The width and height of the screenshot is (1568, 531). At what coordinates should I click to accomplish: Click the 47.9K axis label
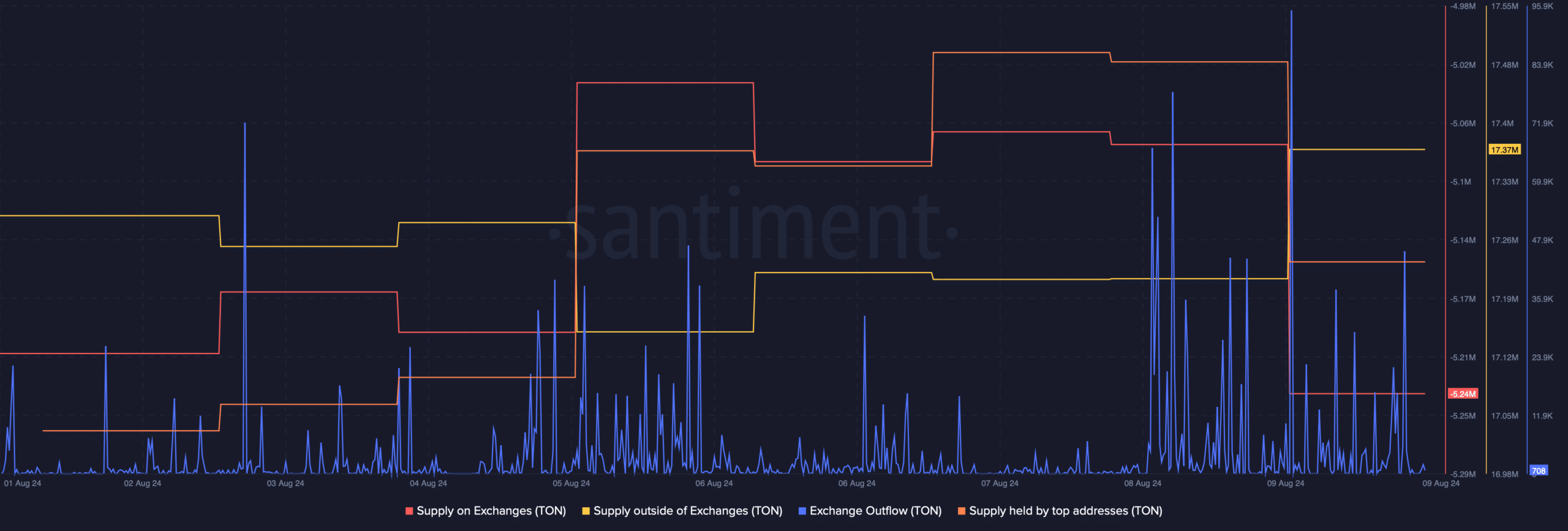point(1542,240)
